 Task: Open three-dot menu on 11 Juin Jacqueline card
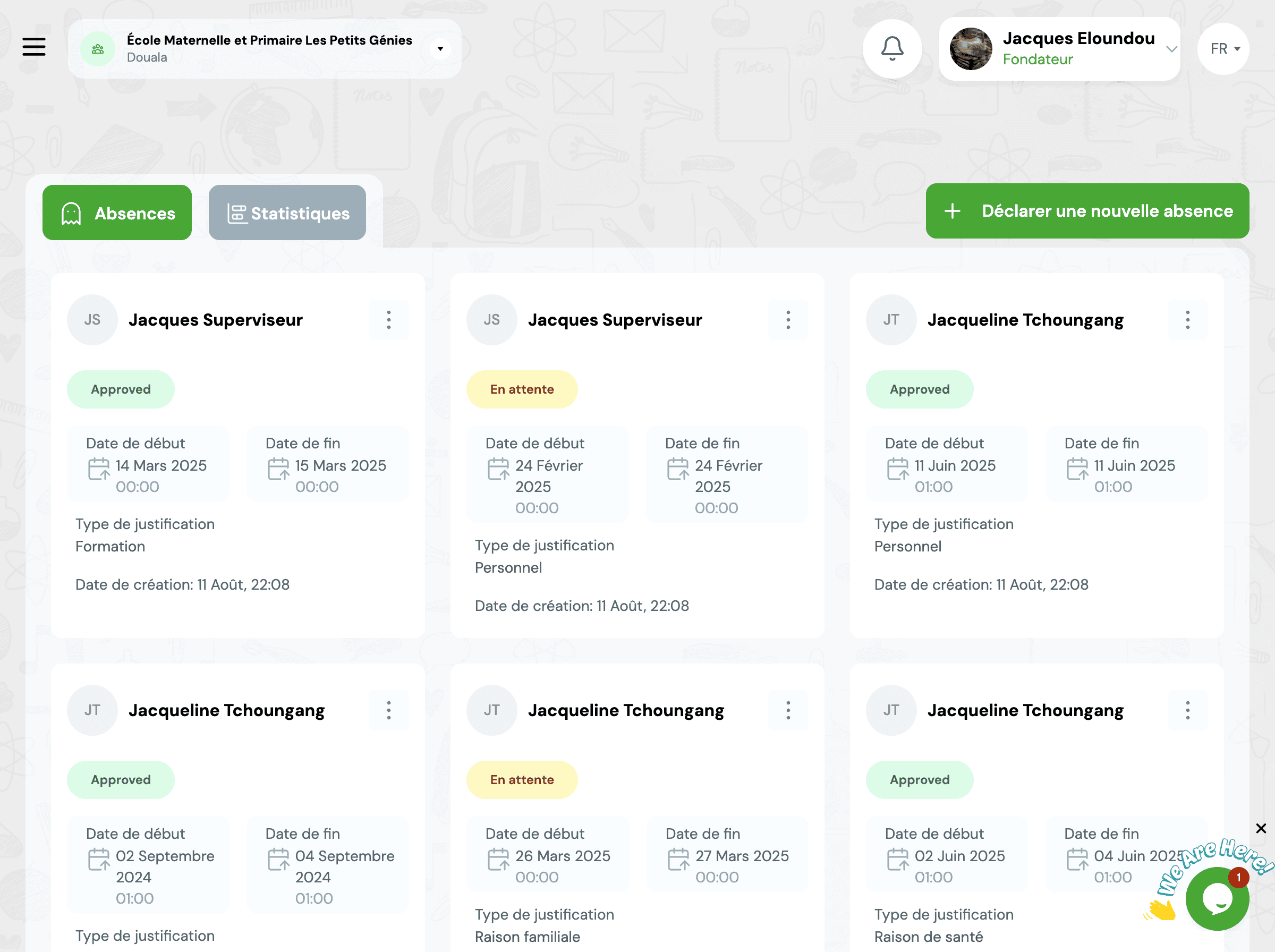click(x=1187, y=320)
